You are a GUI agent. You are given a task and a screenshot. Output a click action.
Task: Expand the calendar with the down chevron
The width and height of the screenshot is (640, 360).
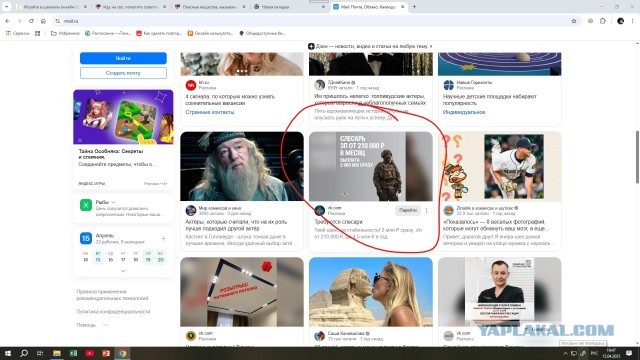click(123, 271)
